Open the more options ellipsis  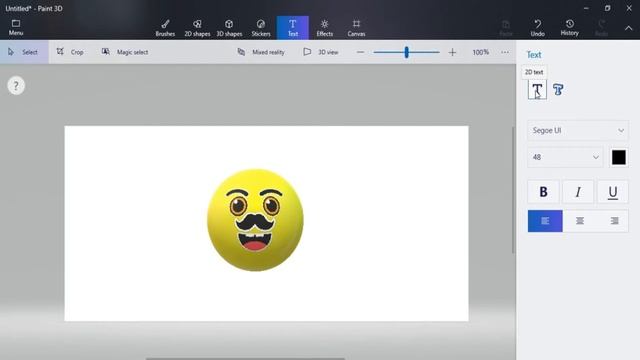pos(505,52)
